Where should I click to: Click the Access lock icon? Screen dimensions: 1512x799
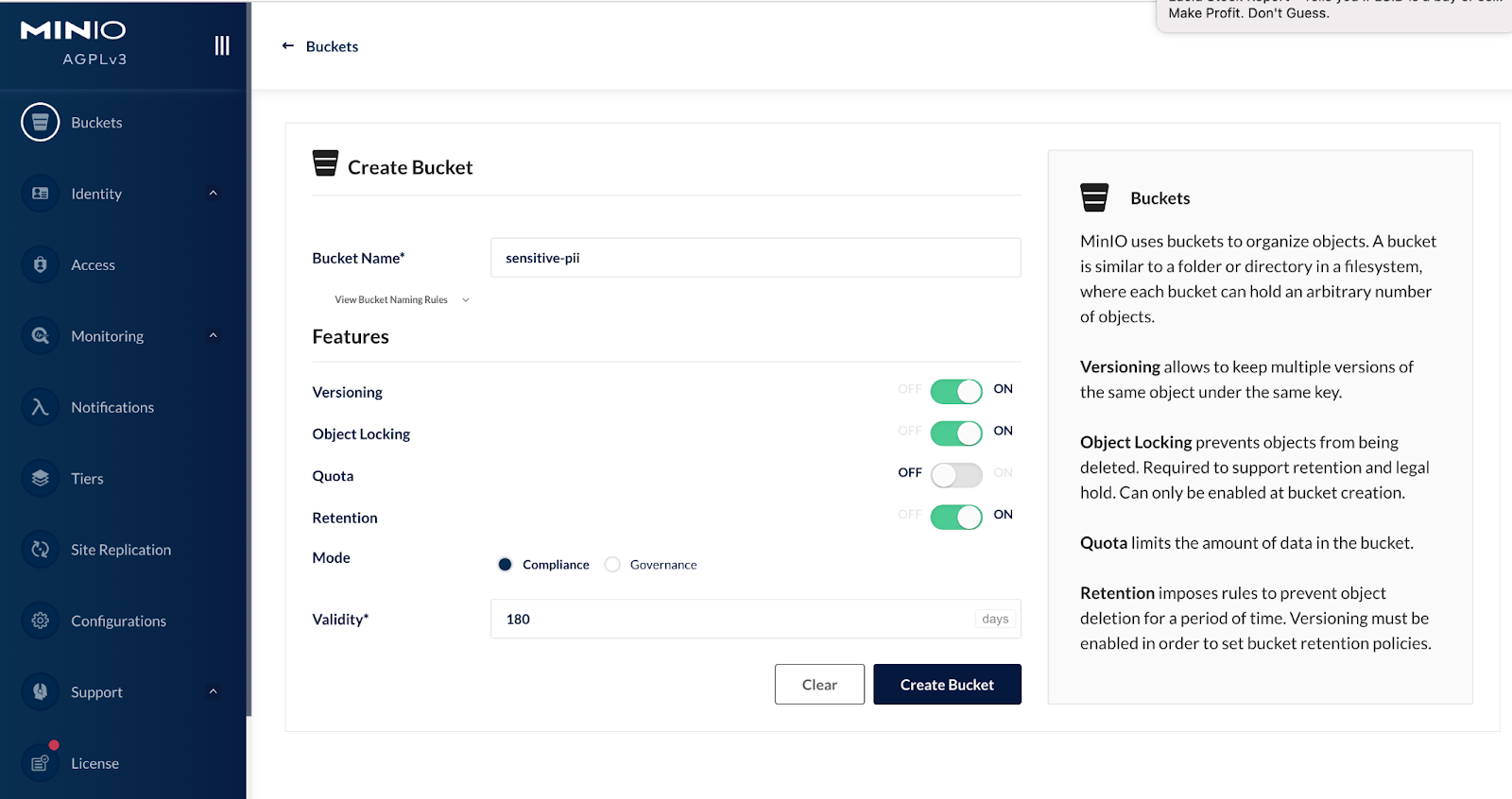coord(40,264)
